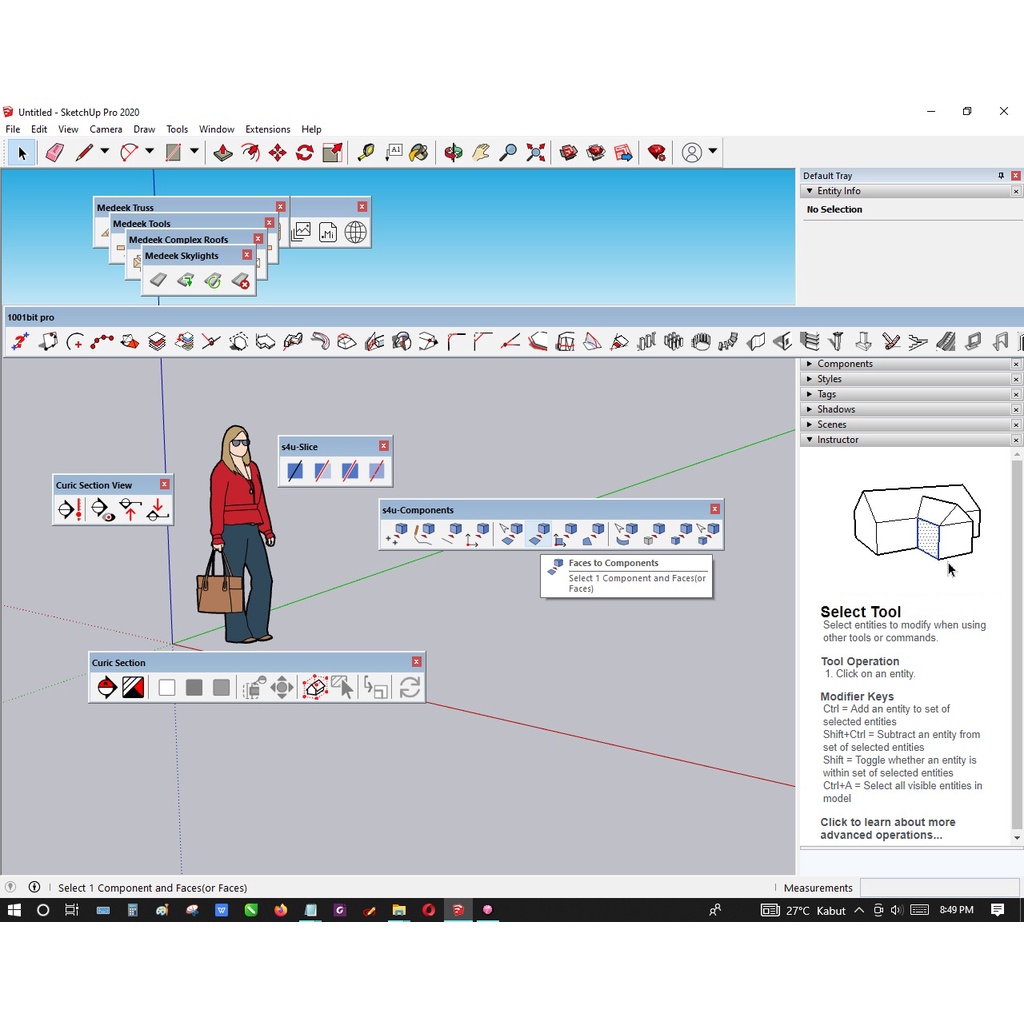Click globe icon in Medeek toolbar
Viewport: 1024px width, 1024px height.
355,232
